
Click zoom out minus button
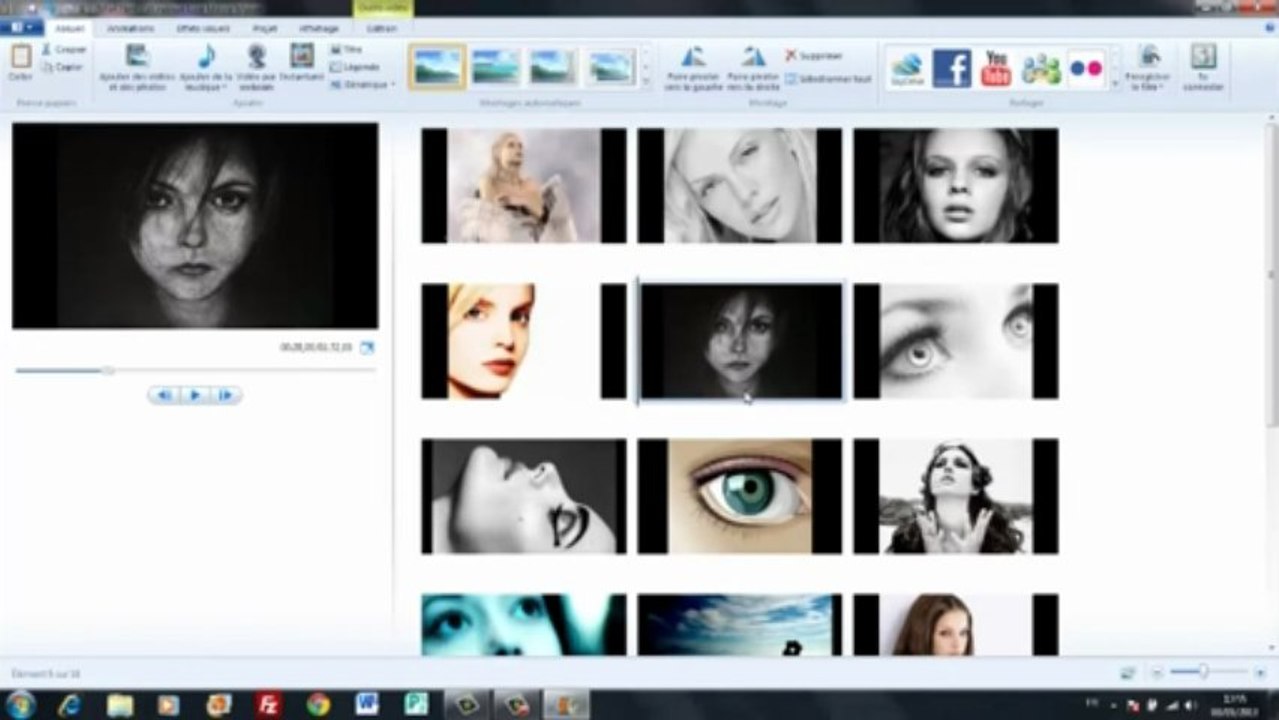pyautogui.click(x=1157, y=673)
